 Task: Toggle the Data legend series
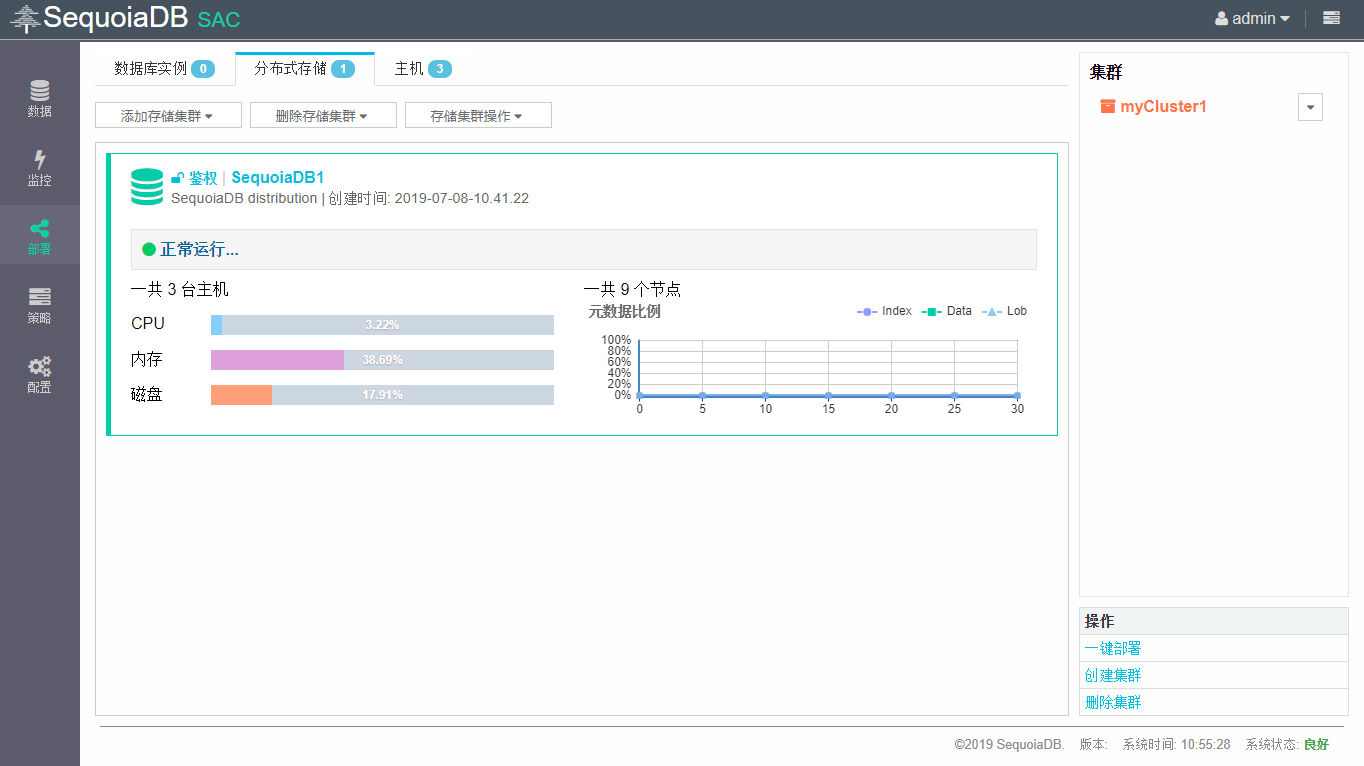click(946, 311)
